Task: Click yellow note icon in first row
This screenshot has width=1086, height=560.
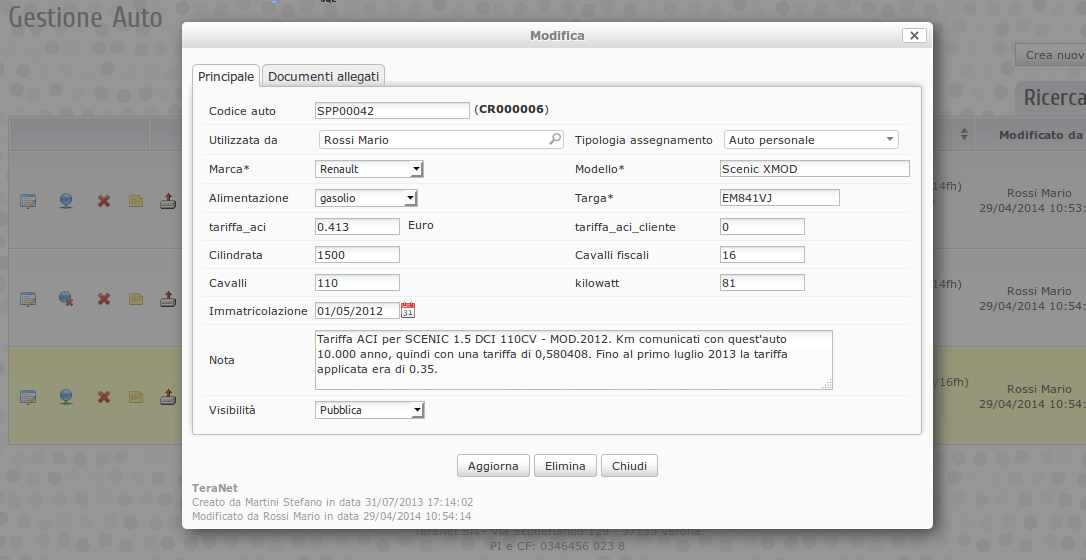Action: point(136,201)
